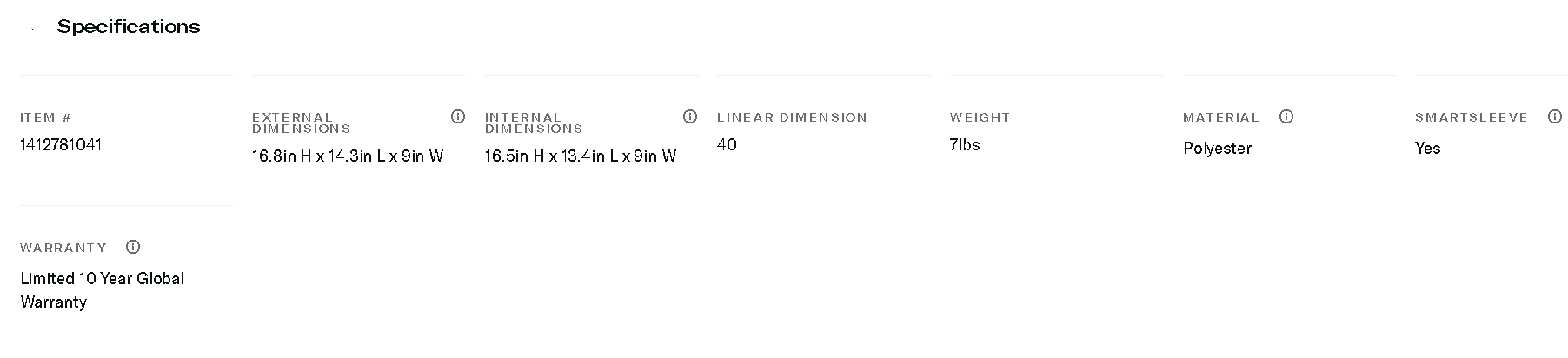
Task: Click the linear dimension value 40
Action: [x=727, y=144]
